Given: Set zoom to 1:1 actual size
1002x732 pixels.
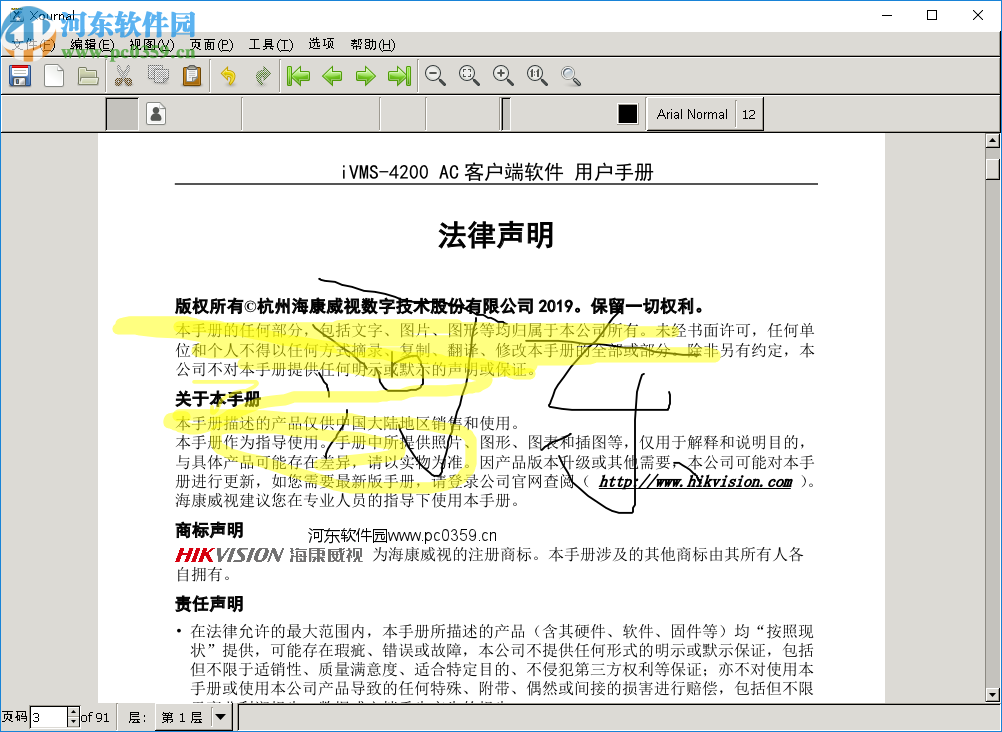Looking at the screenshot, I should 536,75.
